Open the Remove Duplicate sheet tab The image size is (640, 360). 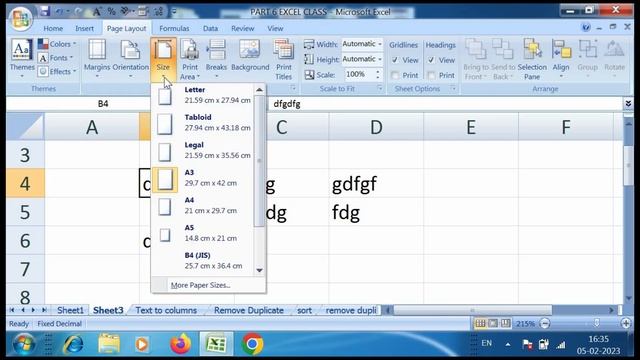tap(249, 310)
